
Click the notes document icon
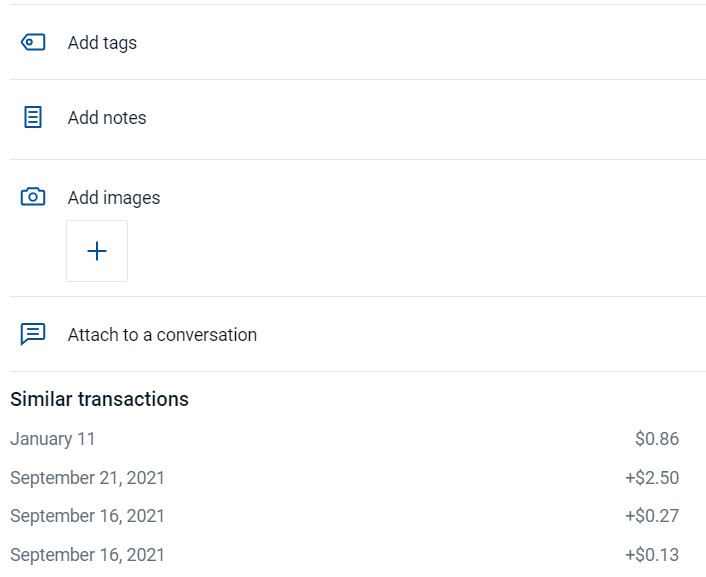pyautogui.click(x=33, y=118)
